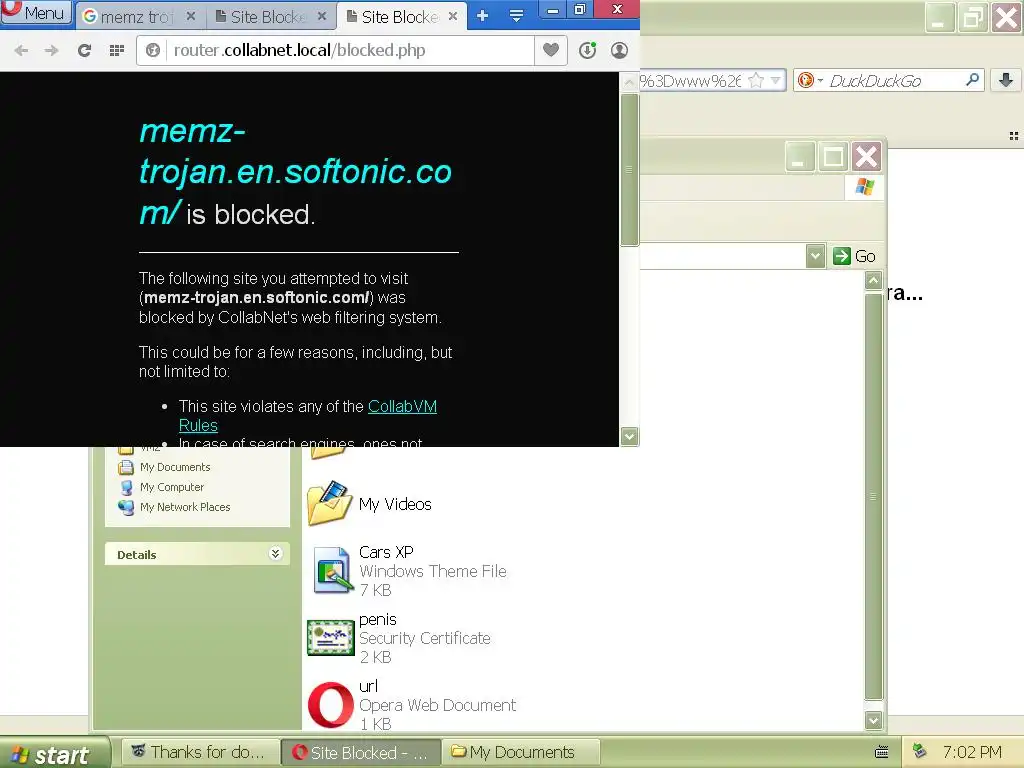Click the search magnifier icon
Screen dimensions: 1024x768
(972, 80)
